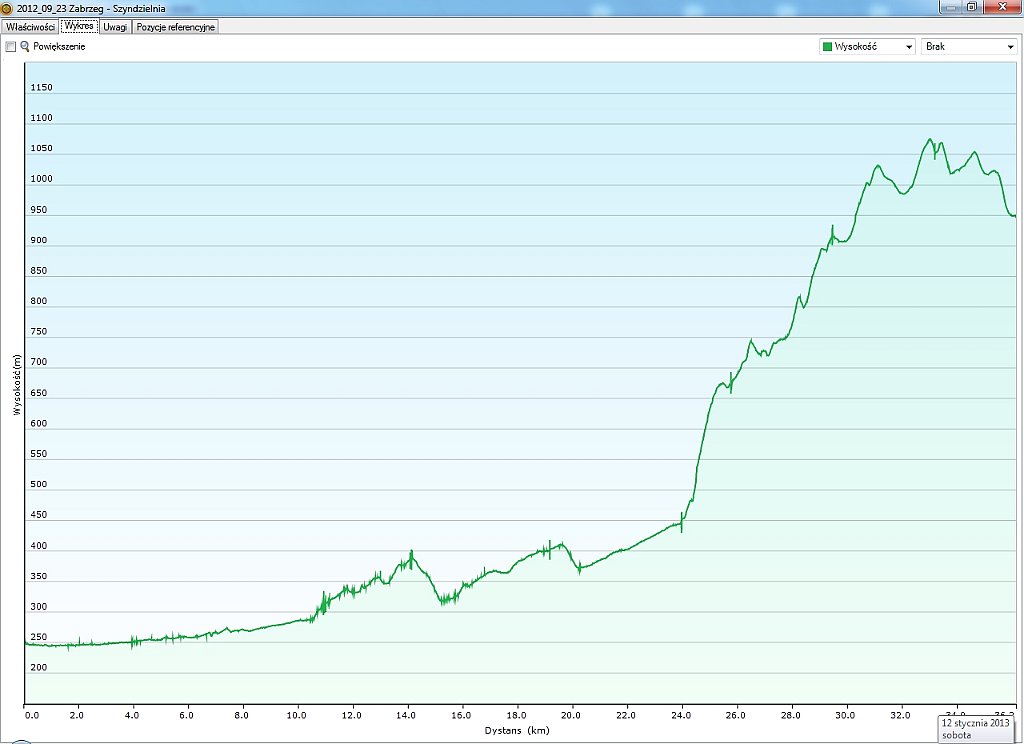Close the Zabrzeg - Szyndzielnia window

click(1001, 7)
